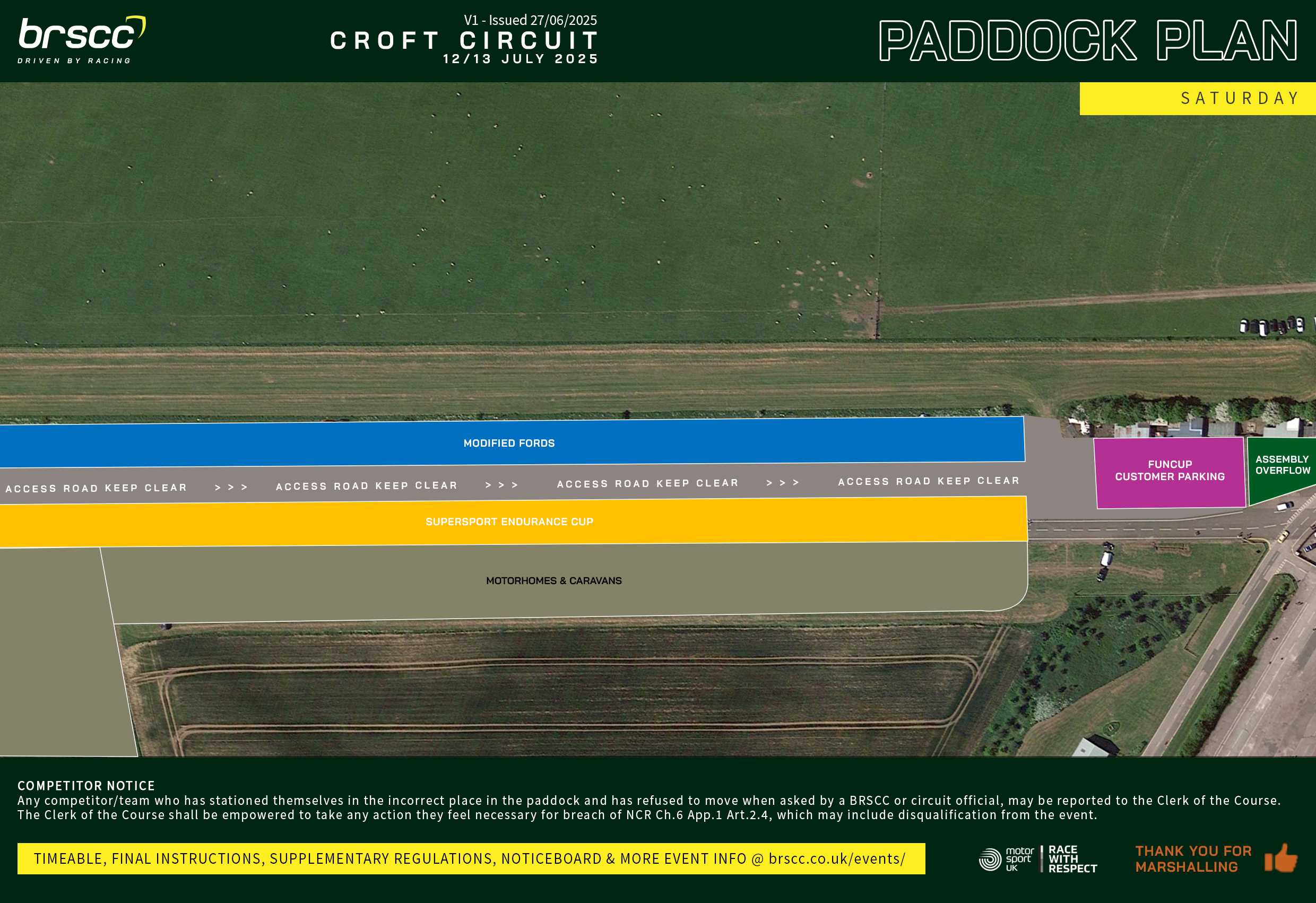This screenshot has width=1316, height=903.
Task: Select the blue Modified Fords paddock zone
Action: click(512, 442)
